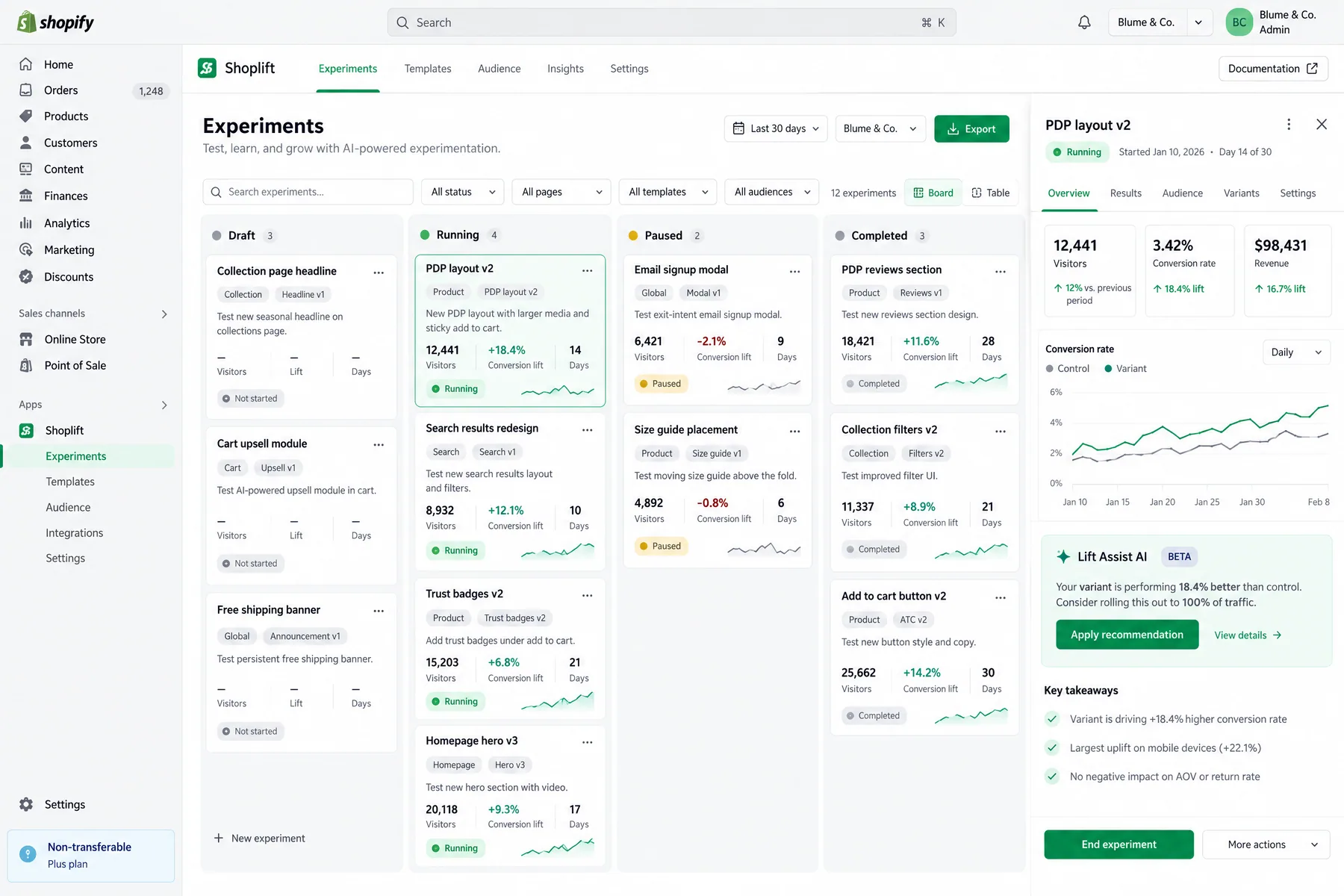Click Apply recommendation button

1127,635
